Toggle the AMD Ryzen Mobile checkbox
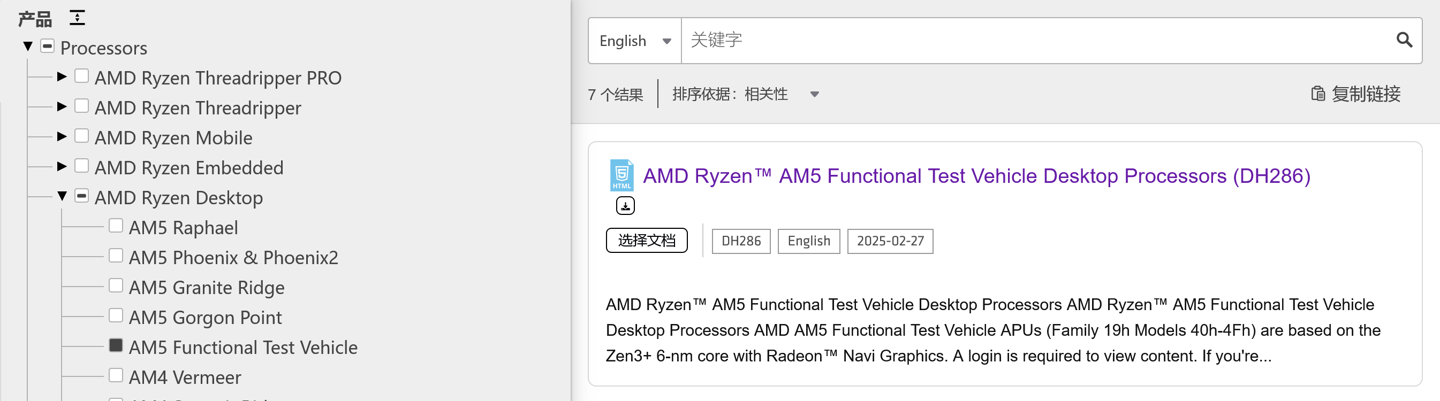 [82, 136]
